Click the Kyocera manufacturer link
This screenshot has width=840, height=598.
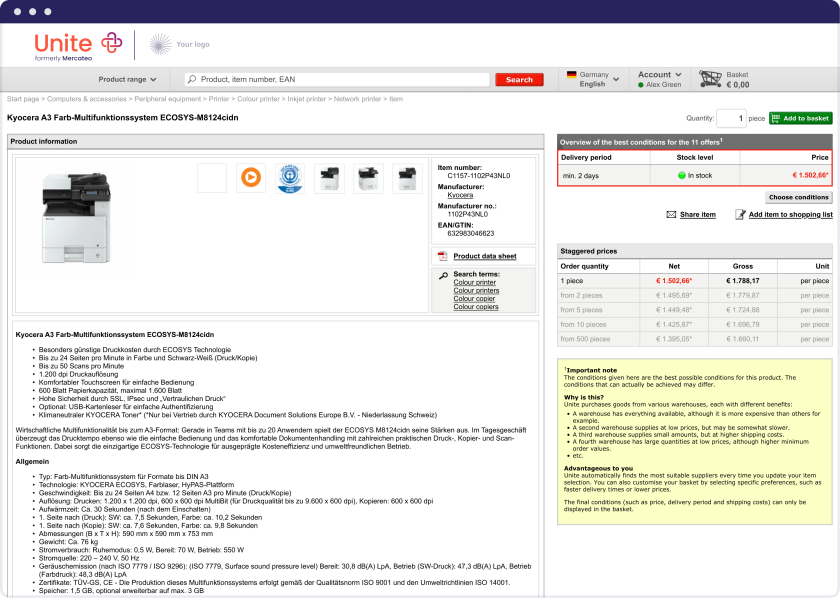460,195
